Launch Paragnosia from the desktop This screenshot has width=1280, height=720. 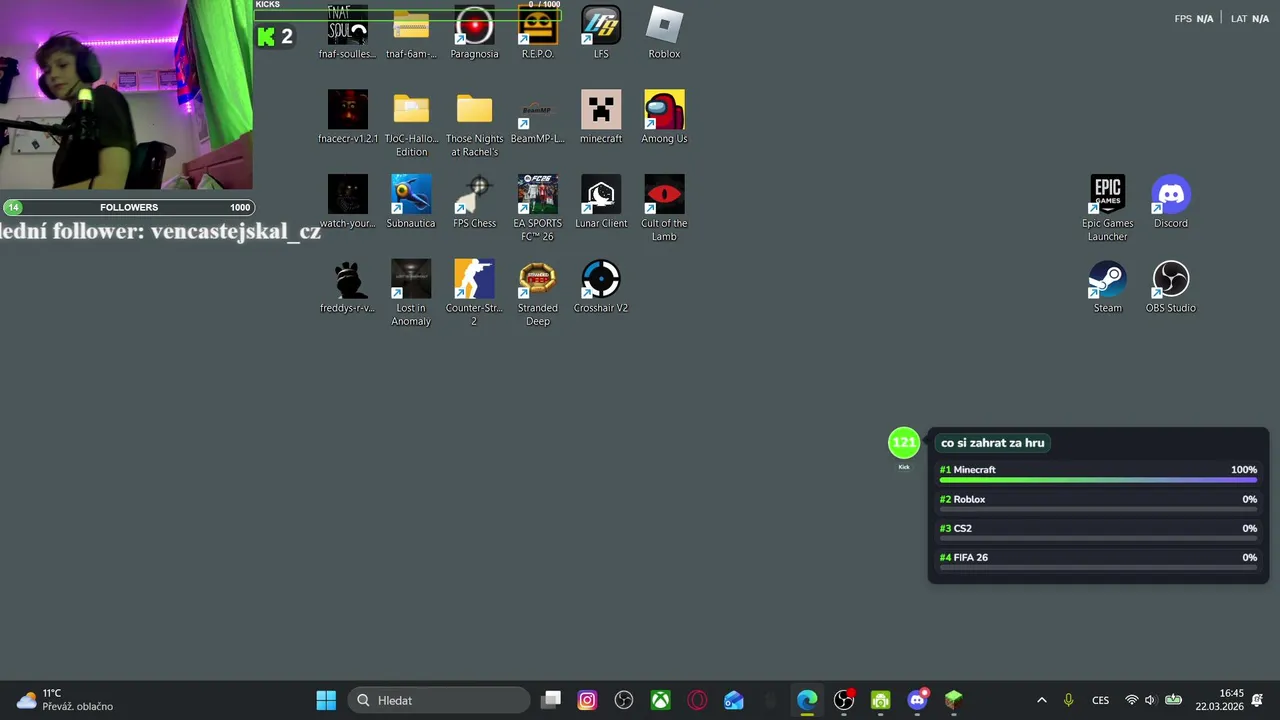click(x=474, y=31)
